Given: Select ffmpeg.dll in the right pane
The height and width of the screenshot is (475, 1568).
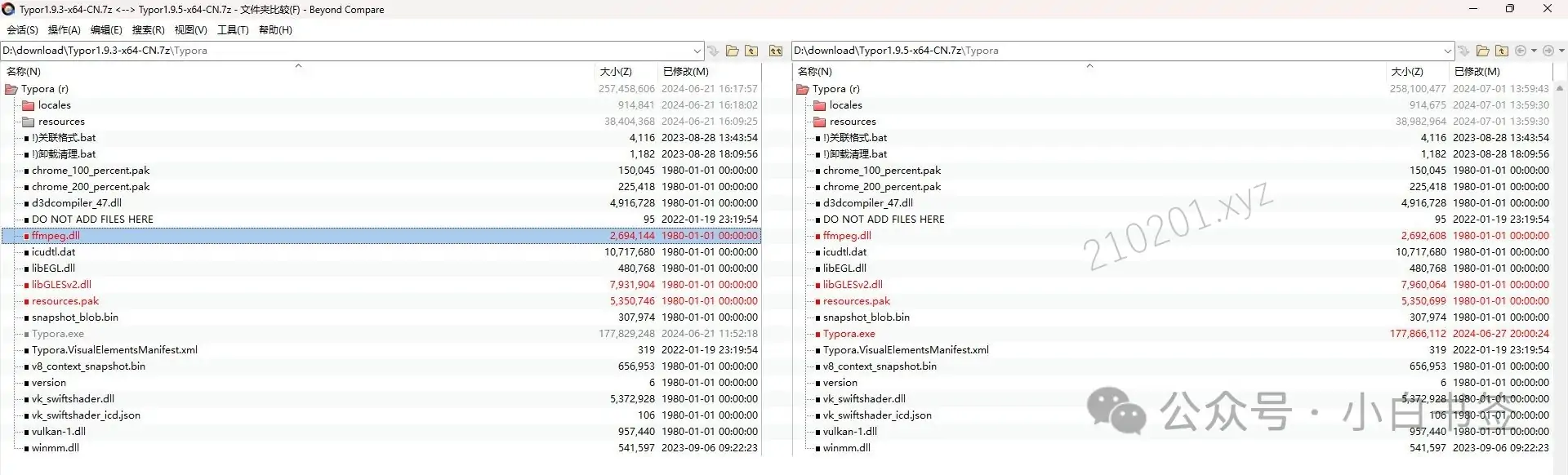Looking at the screenshot, I should (847, 236).
